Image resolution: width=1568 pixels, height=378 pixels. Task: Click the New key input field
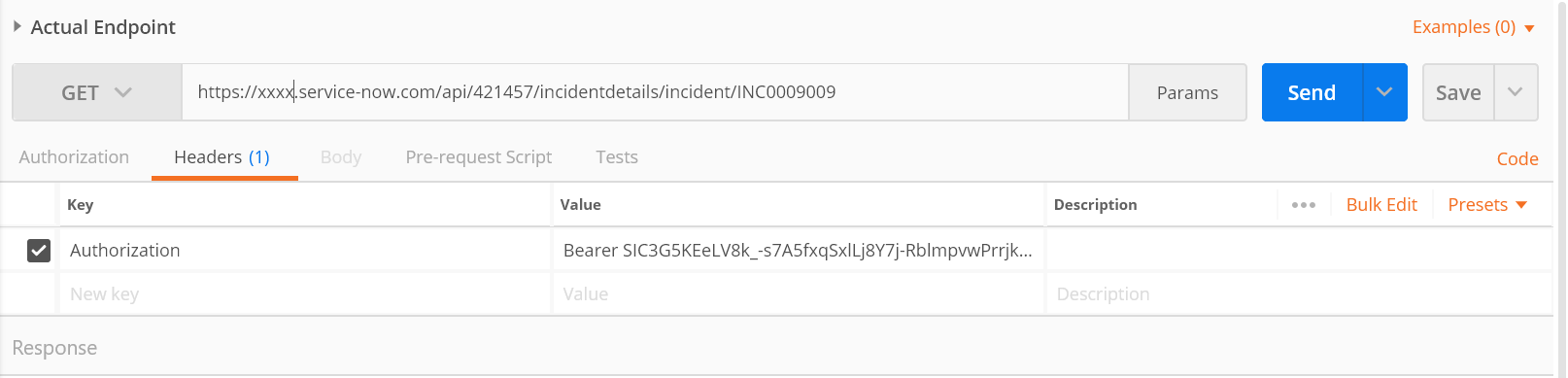click(x=305, y=294)
